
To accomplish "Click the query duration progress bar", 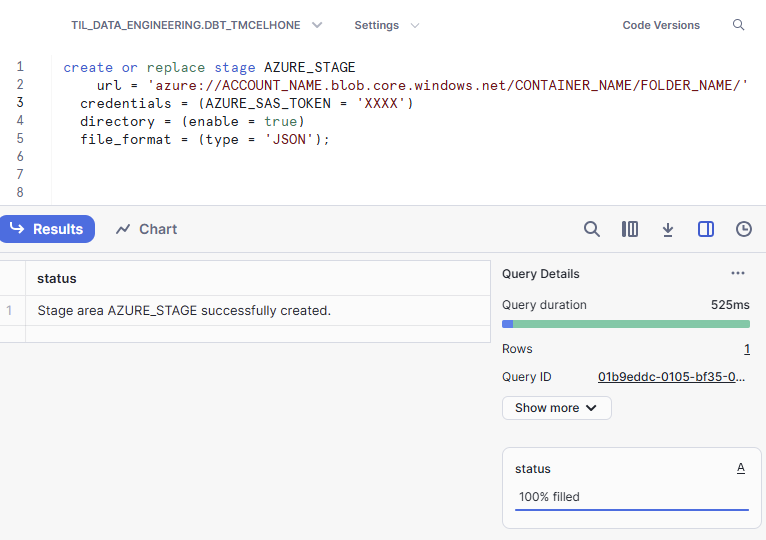I will pos(626,324).
